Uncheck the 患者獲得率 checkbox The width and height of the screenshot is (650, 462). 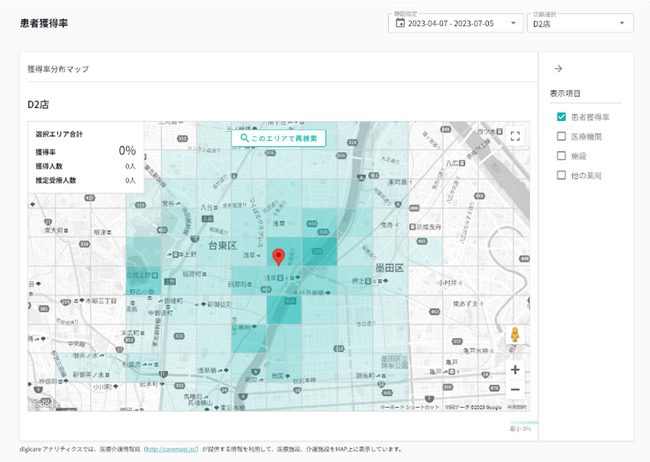[561, 117]
